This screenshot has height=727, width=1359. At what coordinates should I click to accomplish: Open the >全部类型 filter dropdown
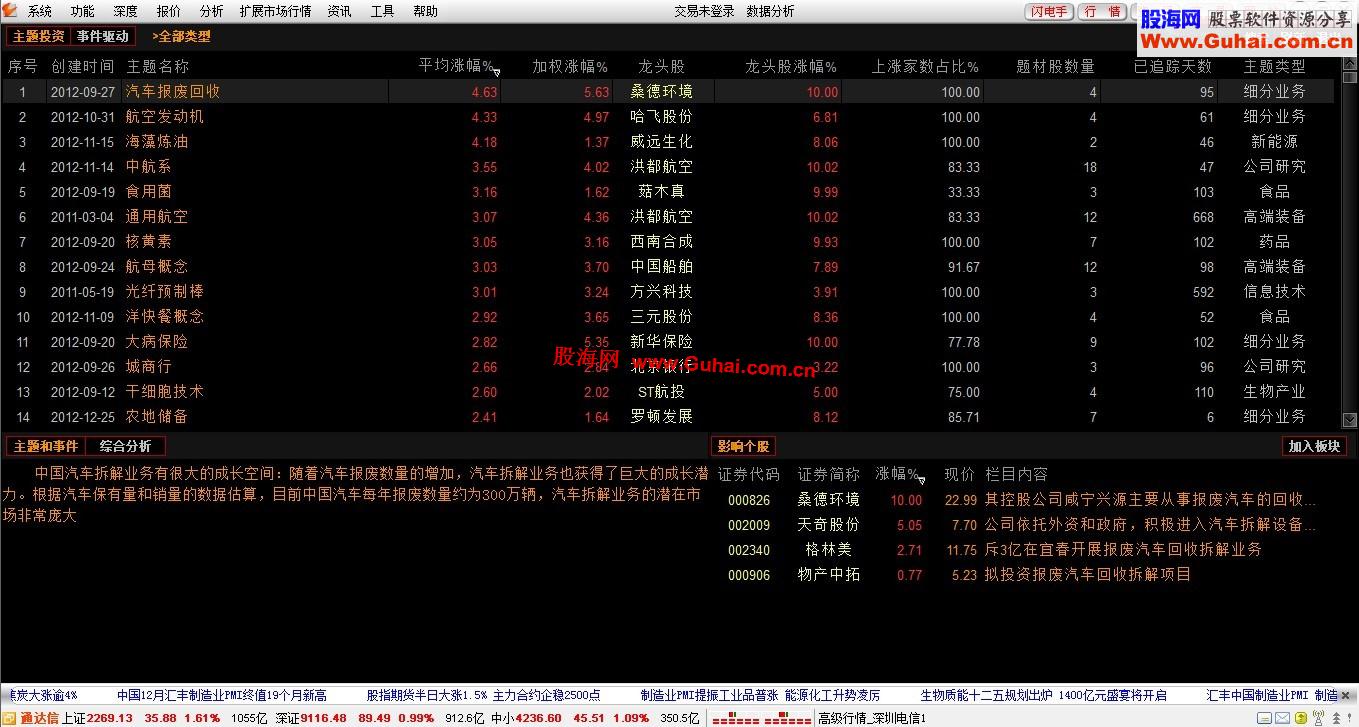pyautogui.click(x=181, y=36)
